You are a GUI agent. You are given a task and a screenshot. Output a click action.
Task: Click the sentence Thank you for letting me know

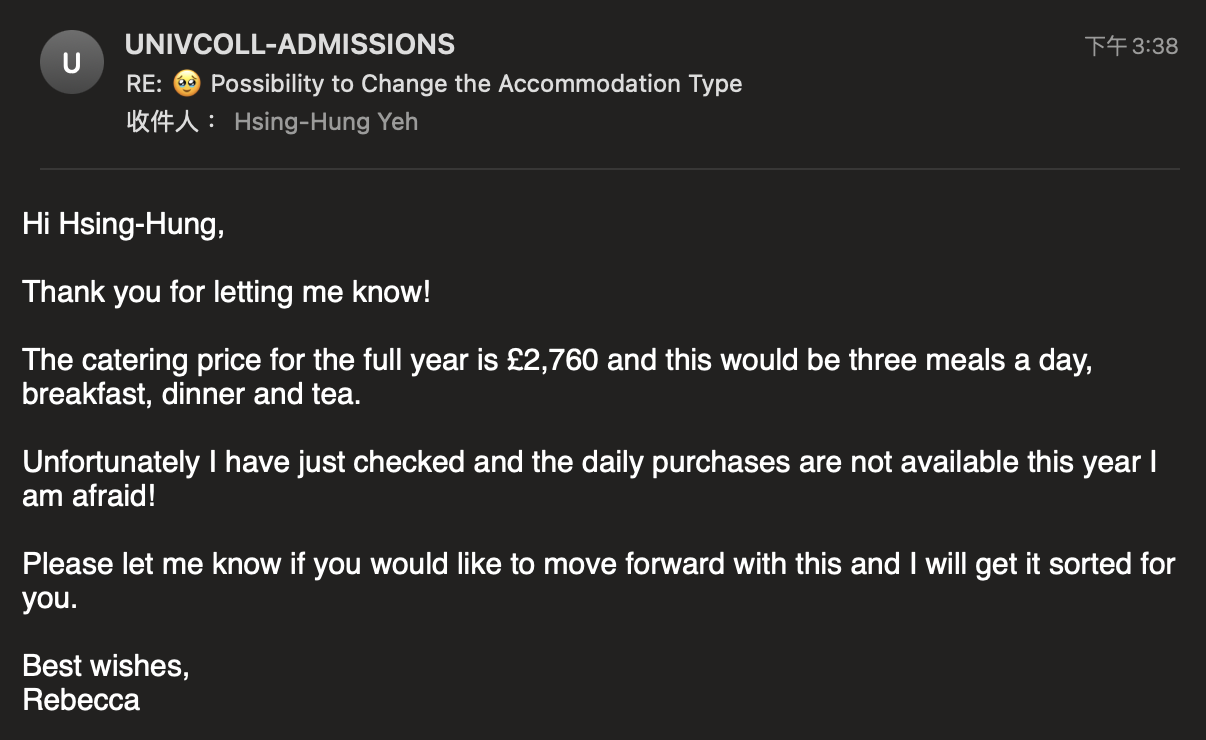coord(226,292)
